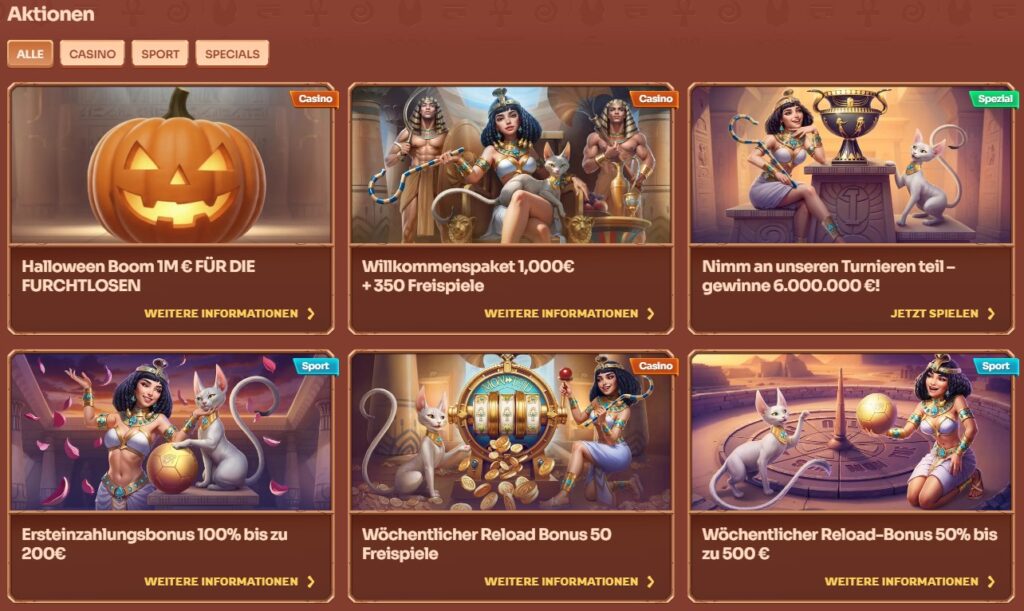Click the Sport badge on Reload-Bonus 50% card

pos(996,366)
